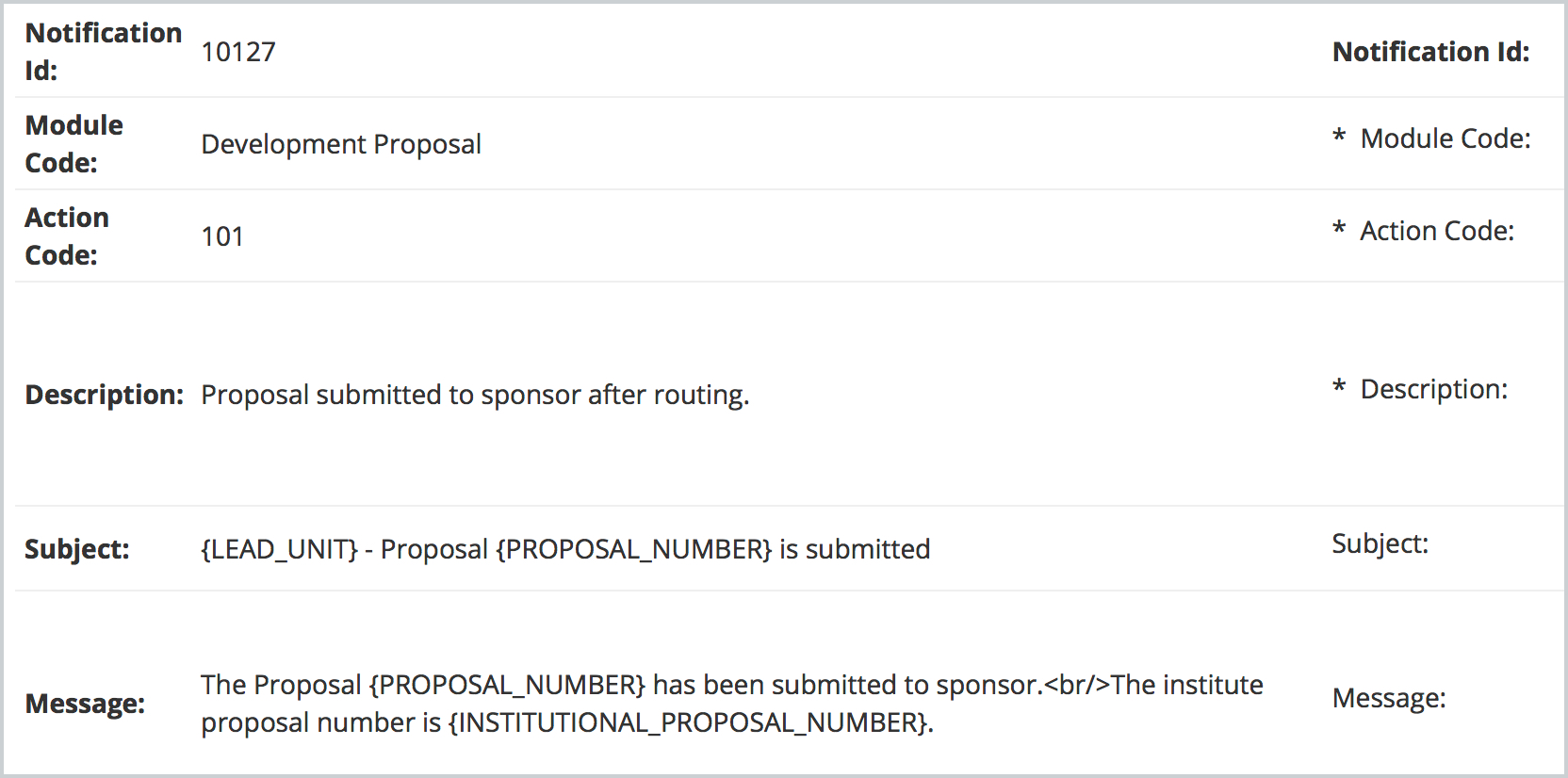Viewport: 1568px width, 778px height.
Task: Click the message body template text
Action: 732,704
